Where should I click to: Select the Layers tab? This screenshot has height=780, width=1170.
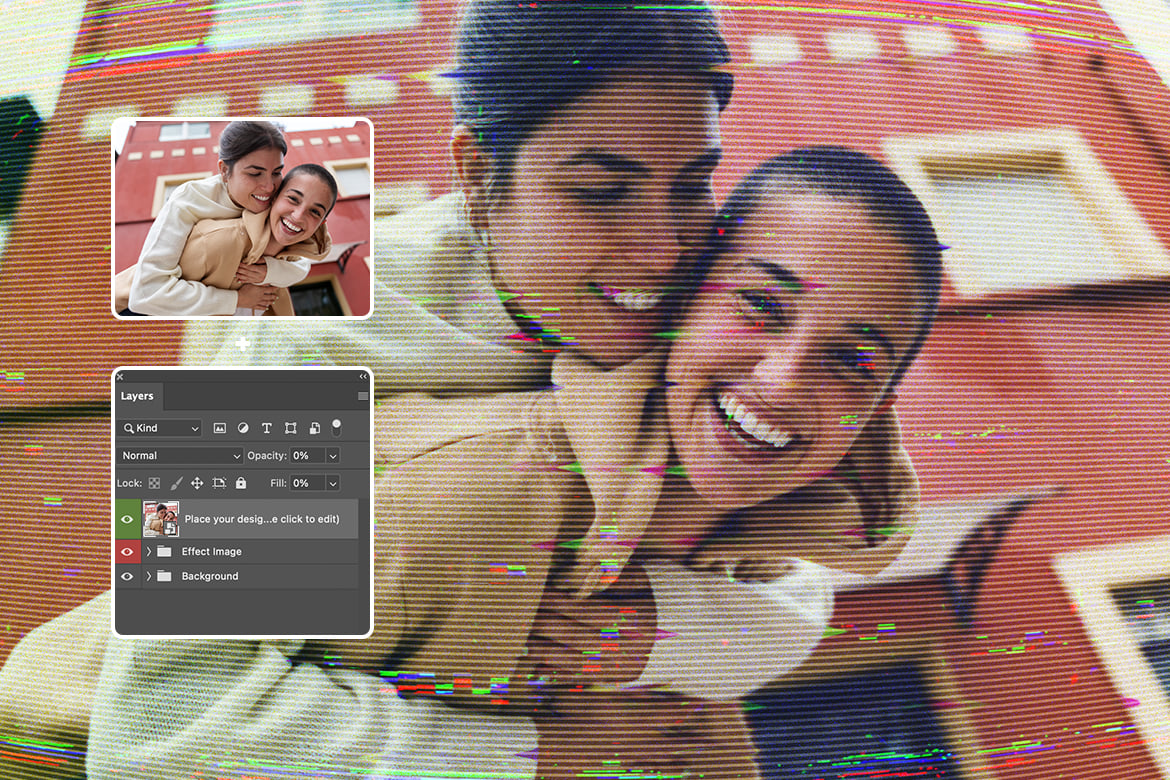coord(137,396)
